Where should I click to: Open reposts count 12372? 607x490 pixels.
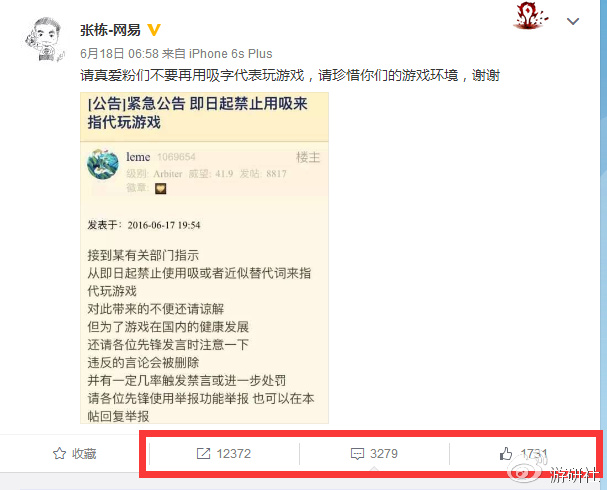coord(233,453)
